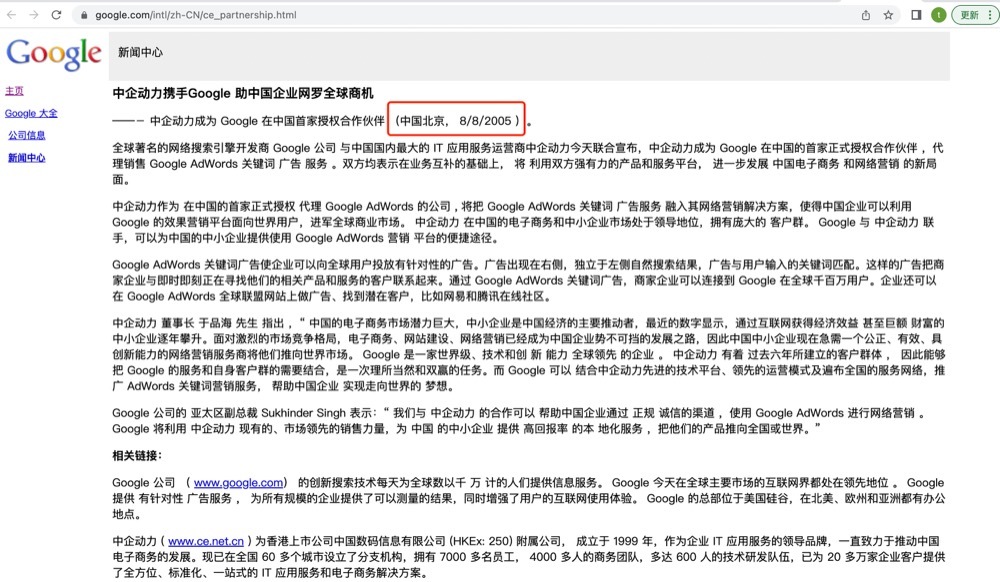
Task: Click the 相关链接 heading
Action: click(137, 456)
